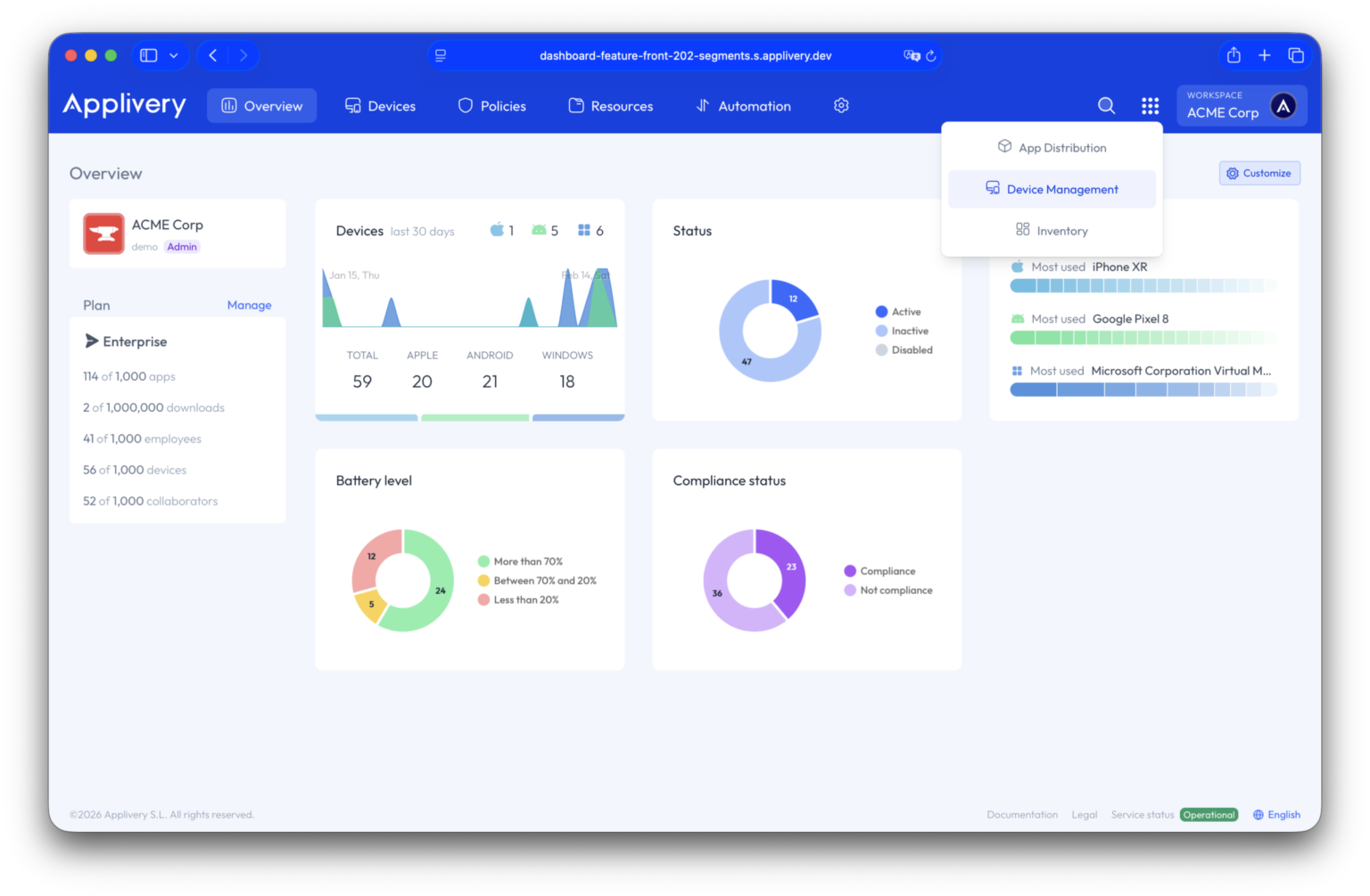The width and height of the screenshot is (1370, 896).
Task: Open the apps grid menu icon
Action: 1150,105
